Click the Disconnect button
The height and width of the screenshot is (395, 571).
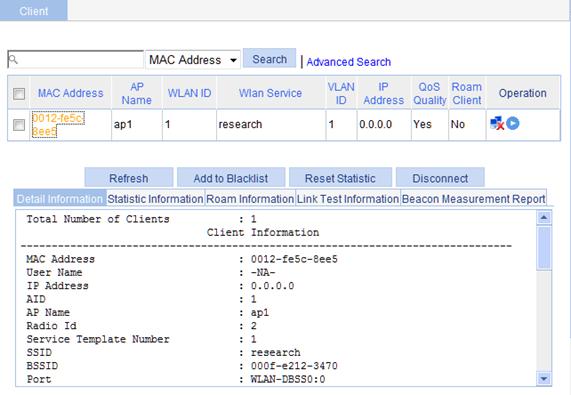tap(440, 178)
